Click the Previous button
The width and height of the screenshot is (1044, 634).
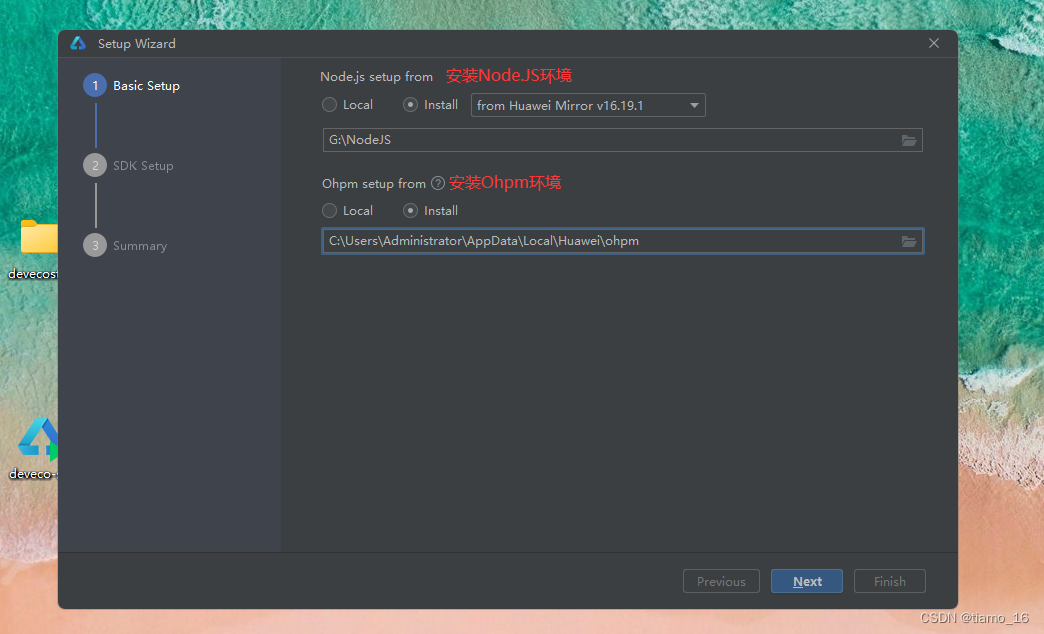[x=721, y=581]
